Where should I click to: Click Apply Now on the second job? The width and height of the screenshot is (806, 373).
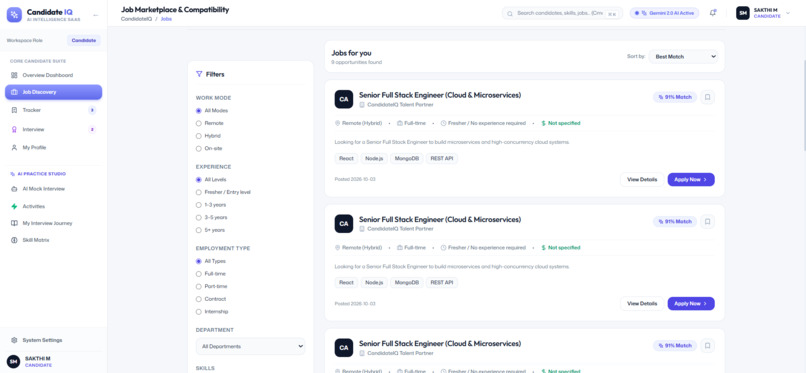pos(691,304)
